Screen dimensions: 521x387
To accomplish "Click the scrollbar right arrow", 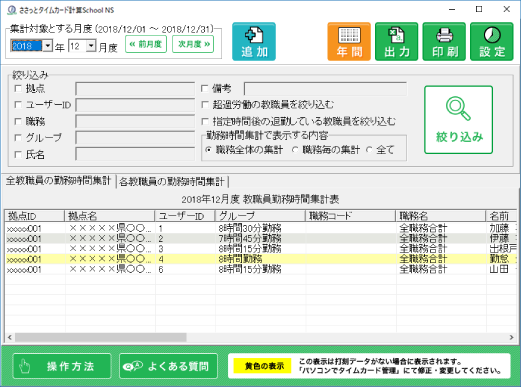I will tap(511, 337).
